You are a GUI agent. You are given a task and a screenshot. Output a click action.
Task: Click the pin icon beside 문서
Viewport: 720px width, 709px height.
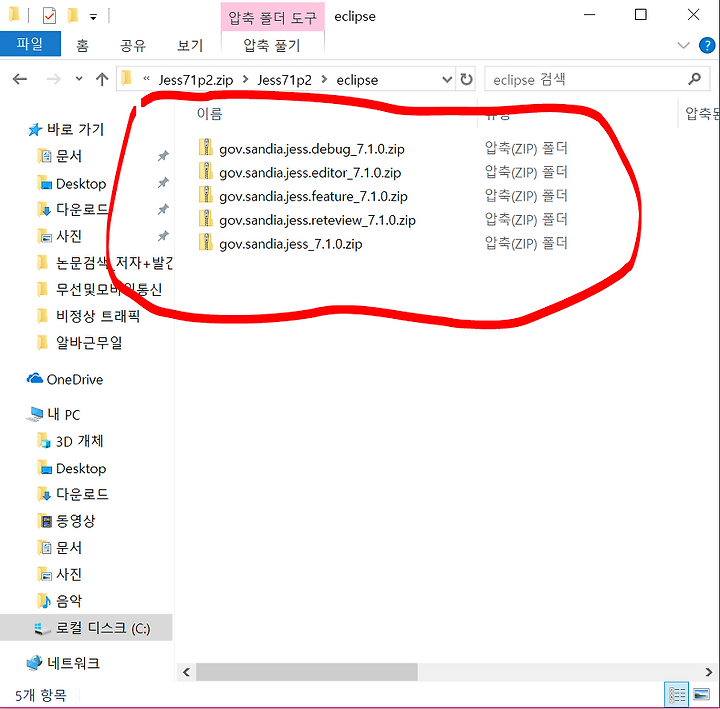coord(163,156)
